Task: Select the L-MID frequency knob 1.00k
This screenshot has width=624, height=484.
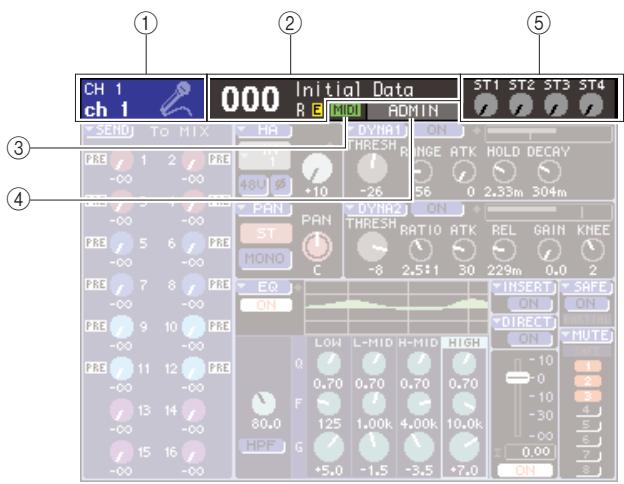Action: 374,404
